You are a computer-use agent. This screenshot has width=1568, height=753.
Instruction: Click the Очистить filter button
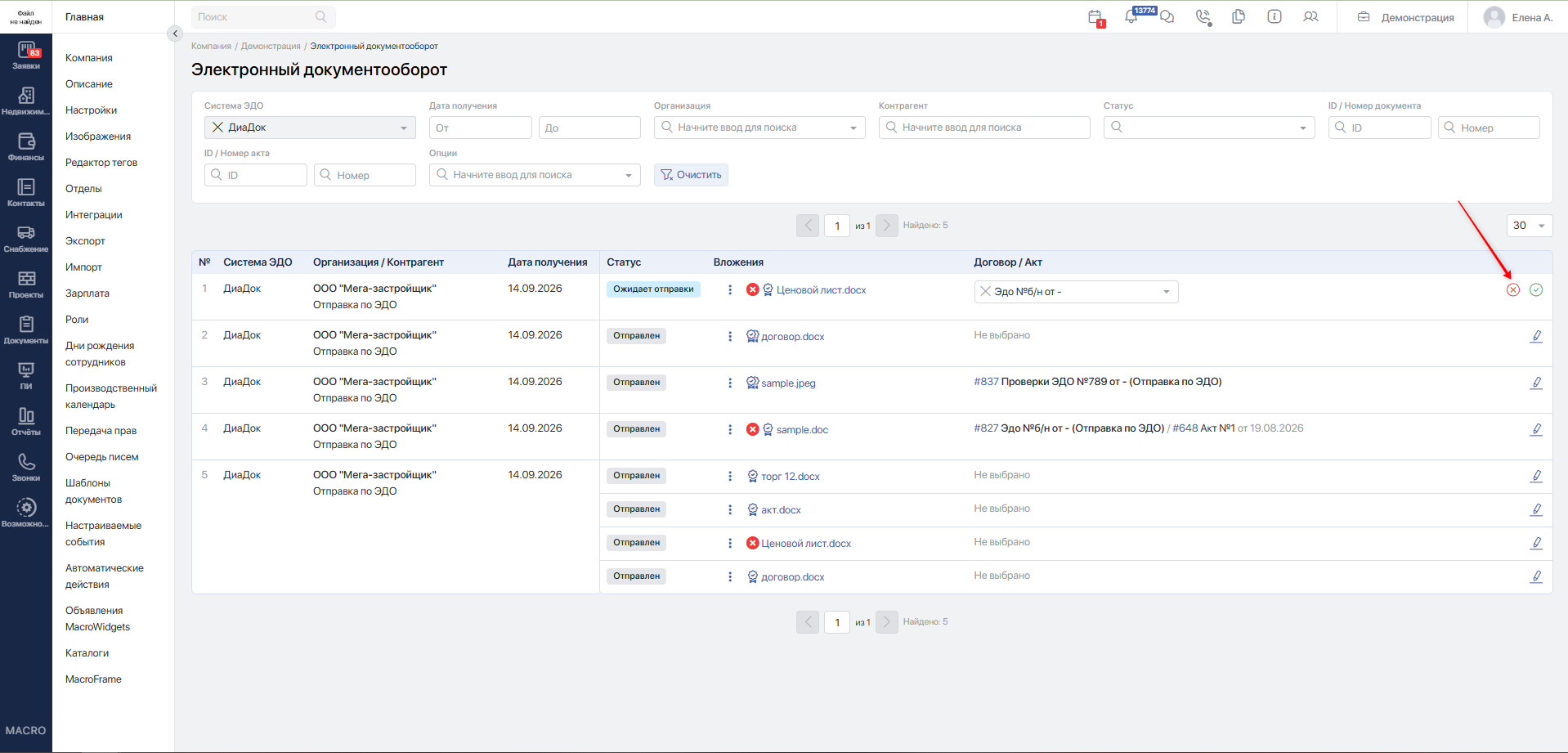pyautogui.click(x=691, y=175)
